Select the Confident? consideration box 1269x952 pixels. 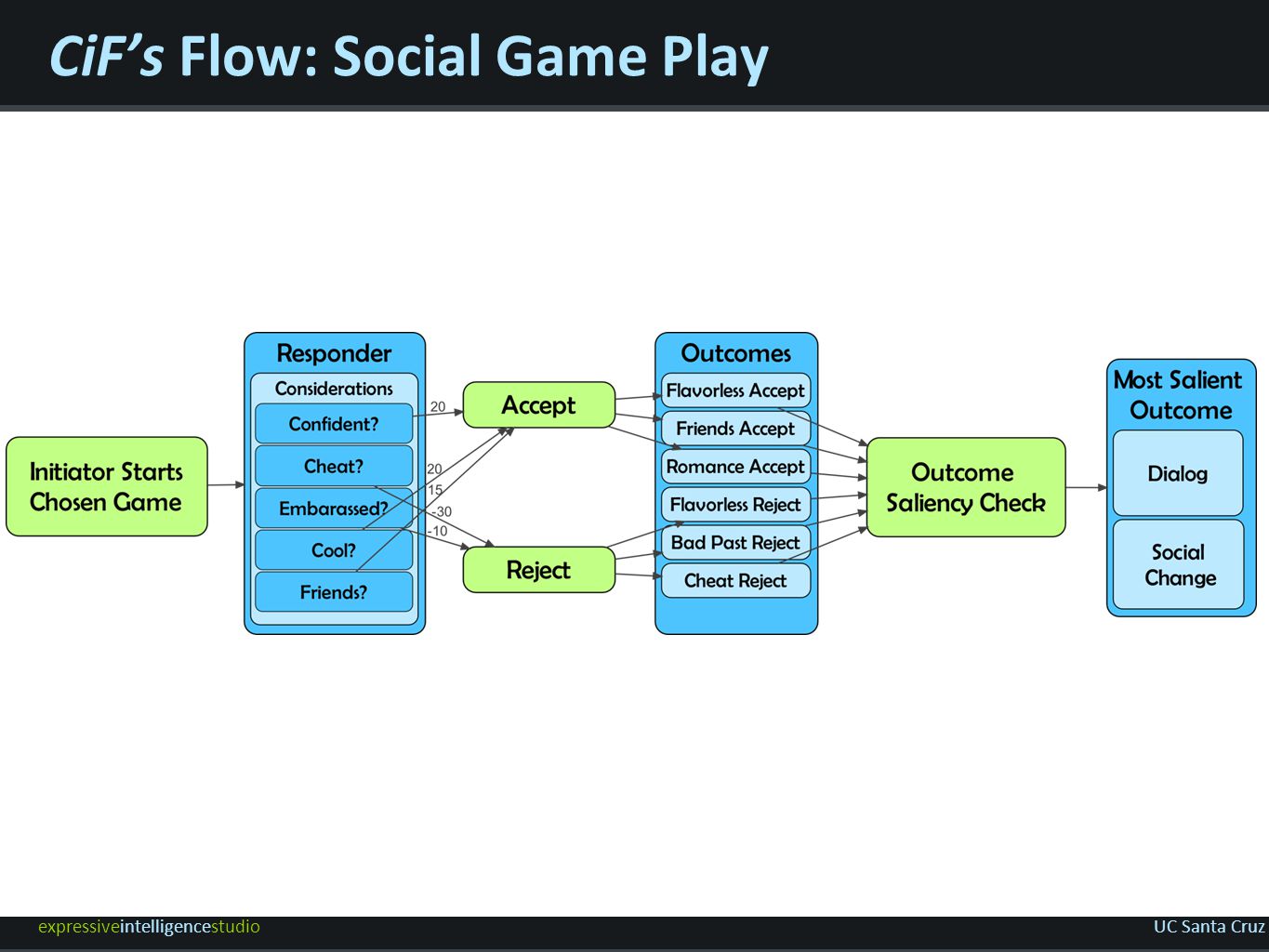tap(334, 424)
